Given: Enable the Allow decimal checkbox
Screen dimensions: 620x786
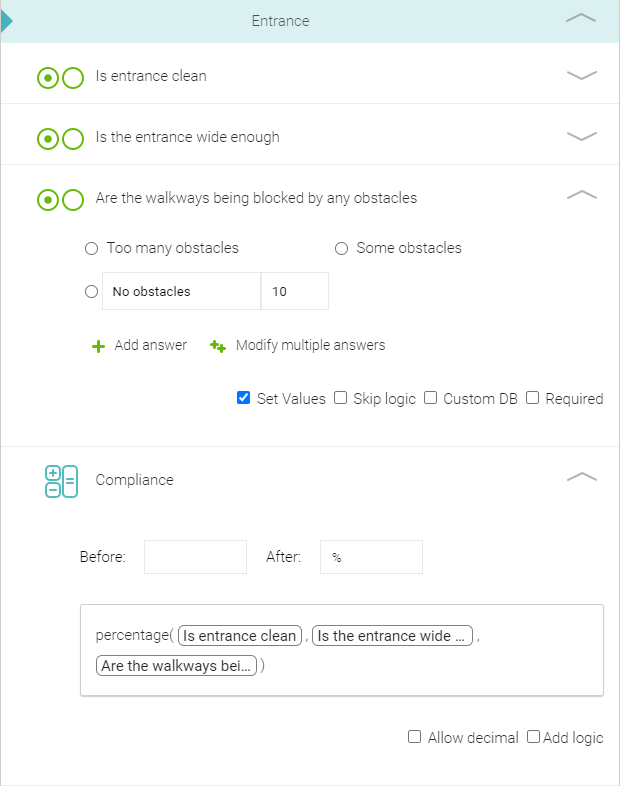Looking at the screenshot, I should 415,737.
